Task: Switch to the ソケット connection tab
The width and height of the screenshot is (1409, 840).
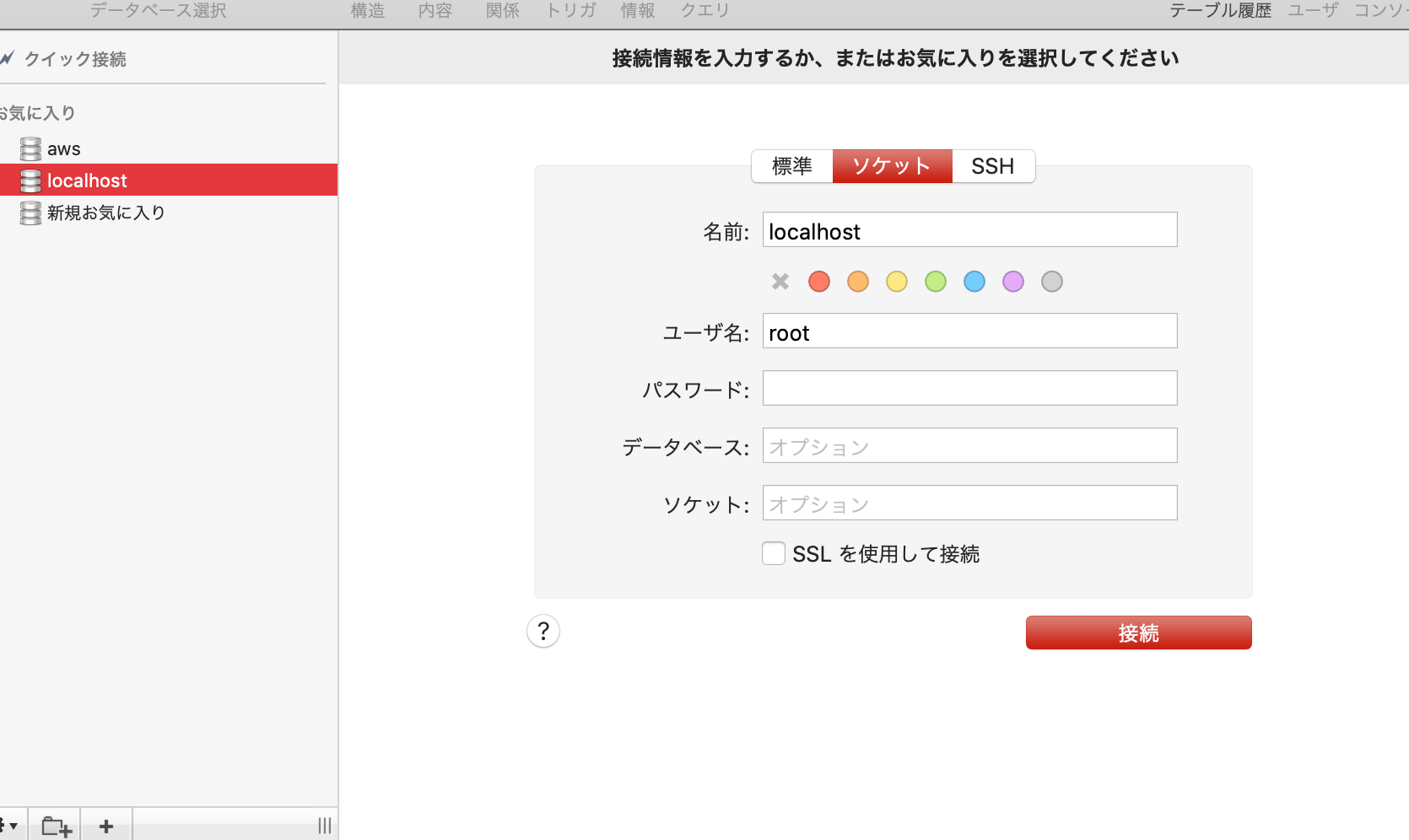Action: (x=892, y=166)
